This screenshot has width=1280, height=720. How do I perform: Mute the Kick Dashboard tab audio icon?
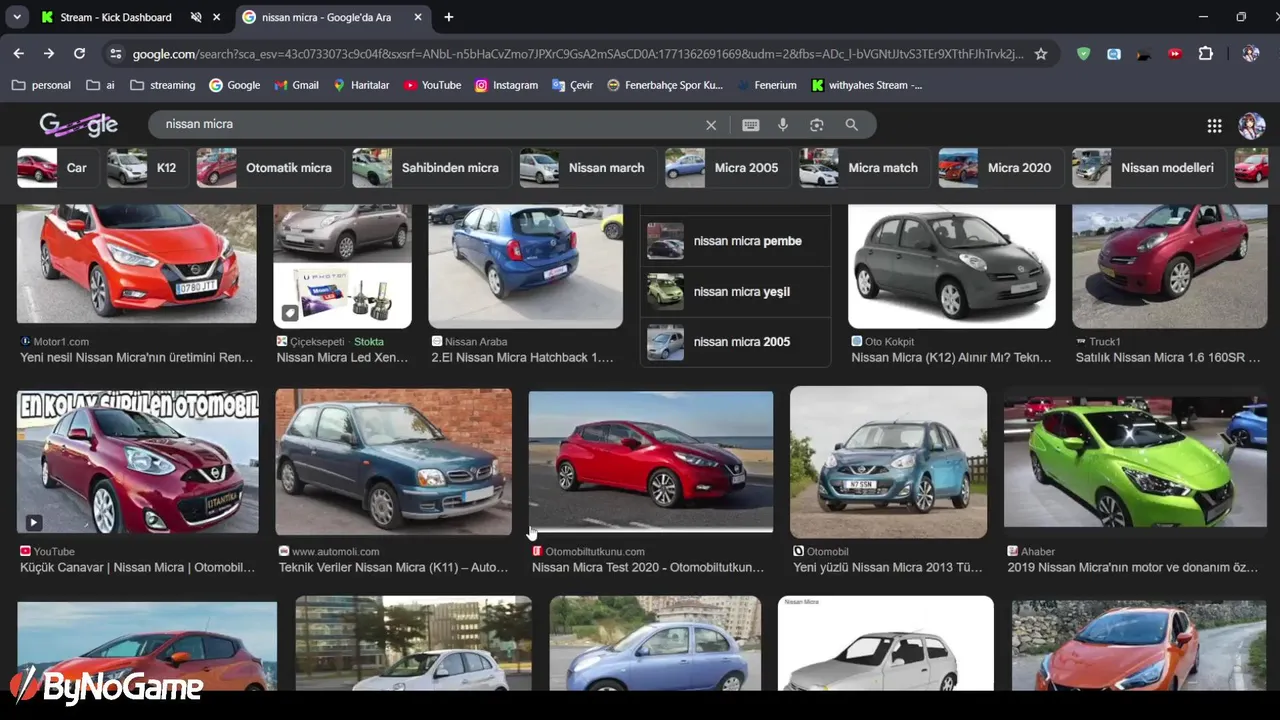[x=196, y=17]
